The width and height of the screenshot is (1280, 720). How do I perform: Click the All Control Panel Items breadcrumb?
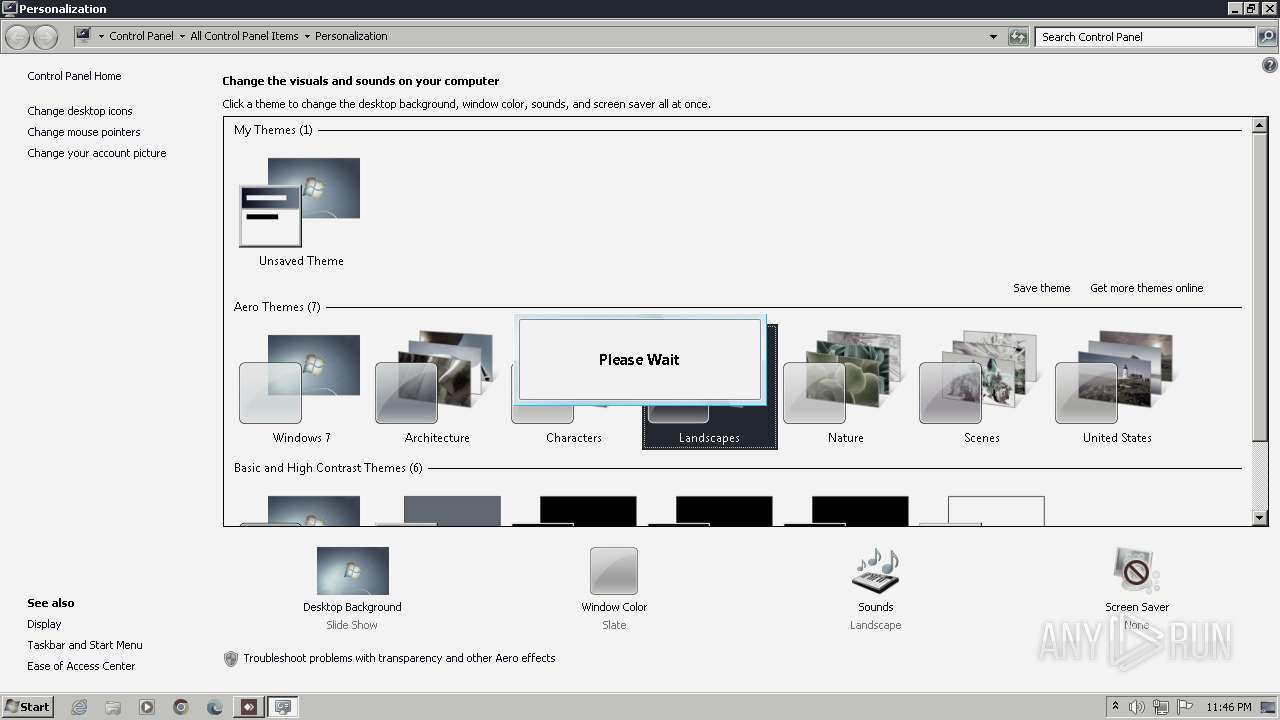pyautogui.click(x=244, y=36)
